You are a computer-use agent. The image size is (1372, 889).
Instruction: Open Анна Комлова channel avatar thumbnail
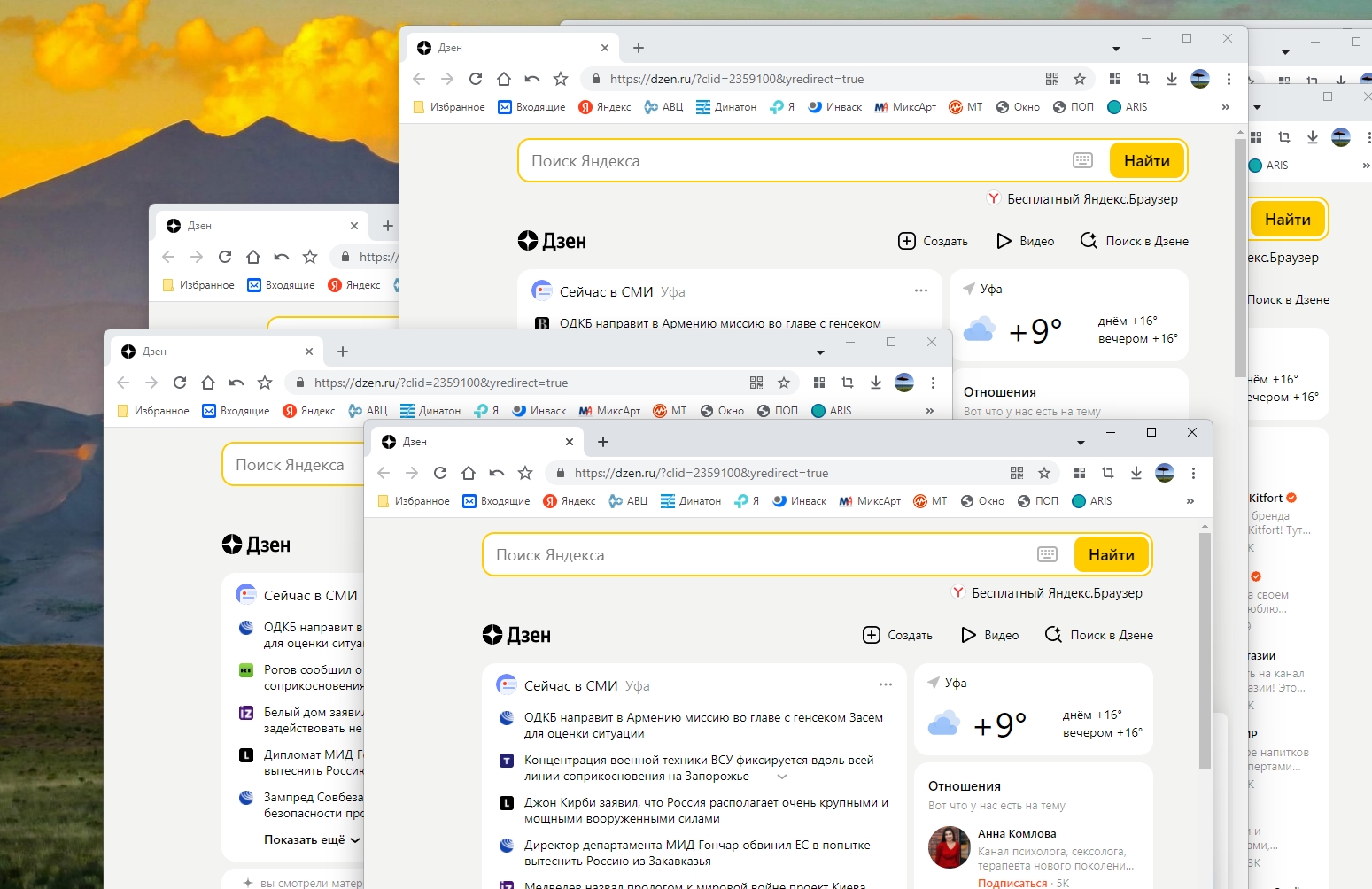pyautogui.click(x=949, y=847)
